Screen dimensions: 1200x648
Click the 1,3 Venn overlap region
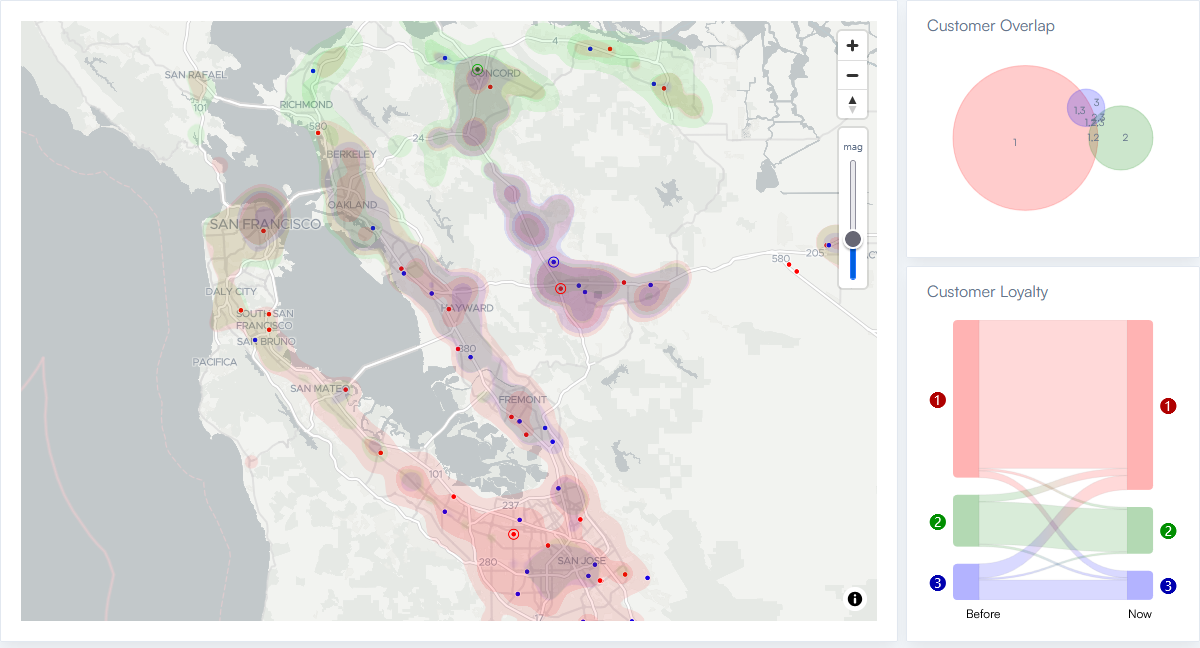click(1079, 110)
